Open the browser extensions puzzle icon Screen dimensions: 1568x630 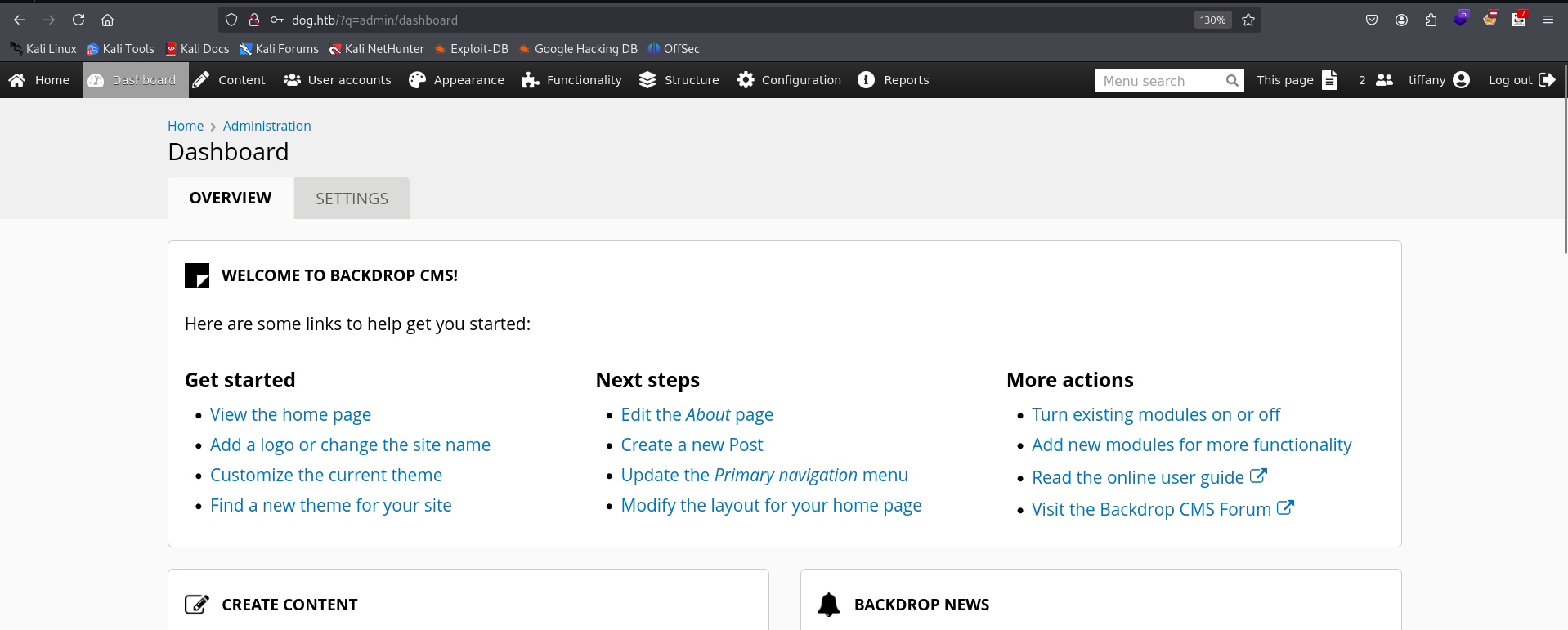1431,20
